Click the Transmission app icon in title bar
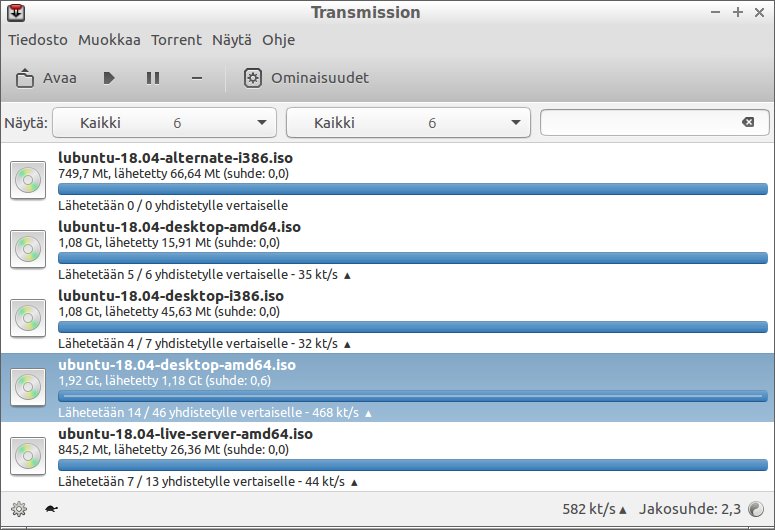The width and height of the screenshot is (775, 530). [16, 12]
